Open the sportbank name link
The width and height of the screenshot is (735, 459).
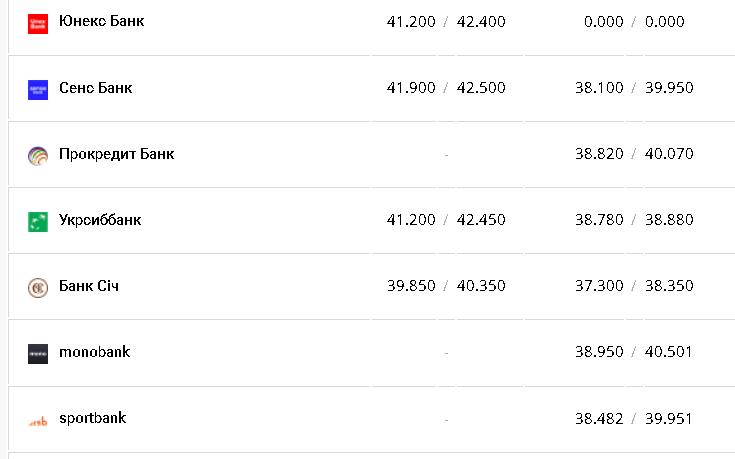point(92,418)
